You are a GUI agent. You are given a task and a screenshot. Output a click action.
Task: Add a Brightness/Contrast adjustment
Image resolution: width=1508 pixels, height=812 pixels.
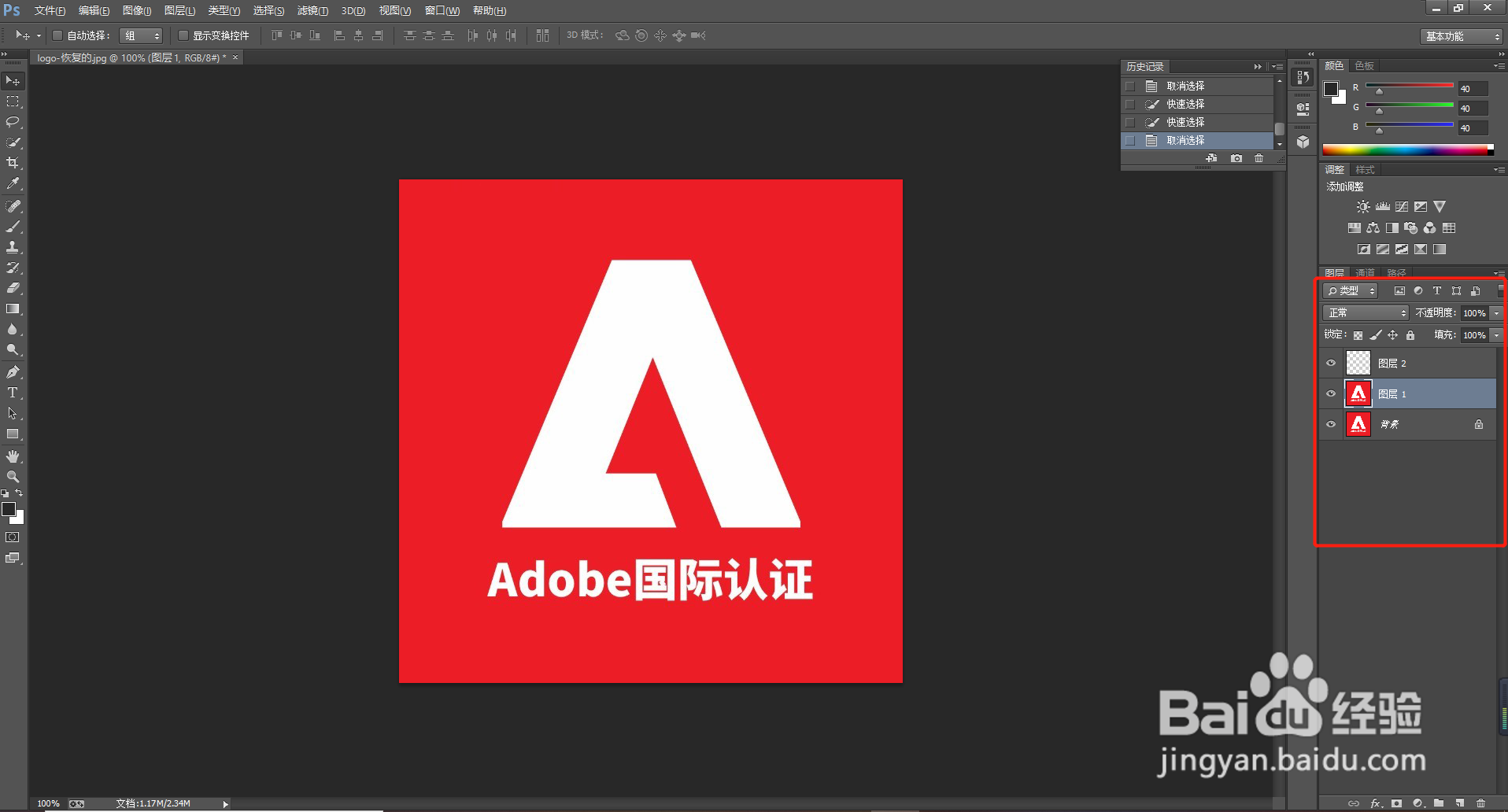click(x=1363, y=207)
